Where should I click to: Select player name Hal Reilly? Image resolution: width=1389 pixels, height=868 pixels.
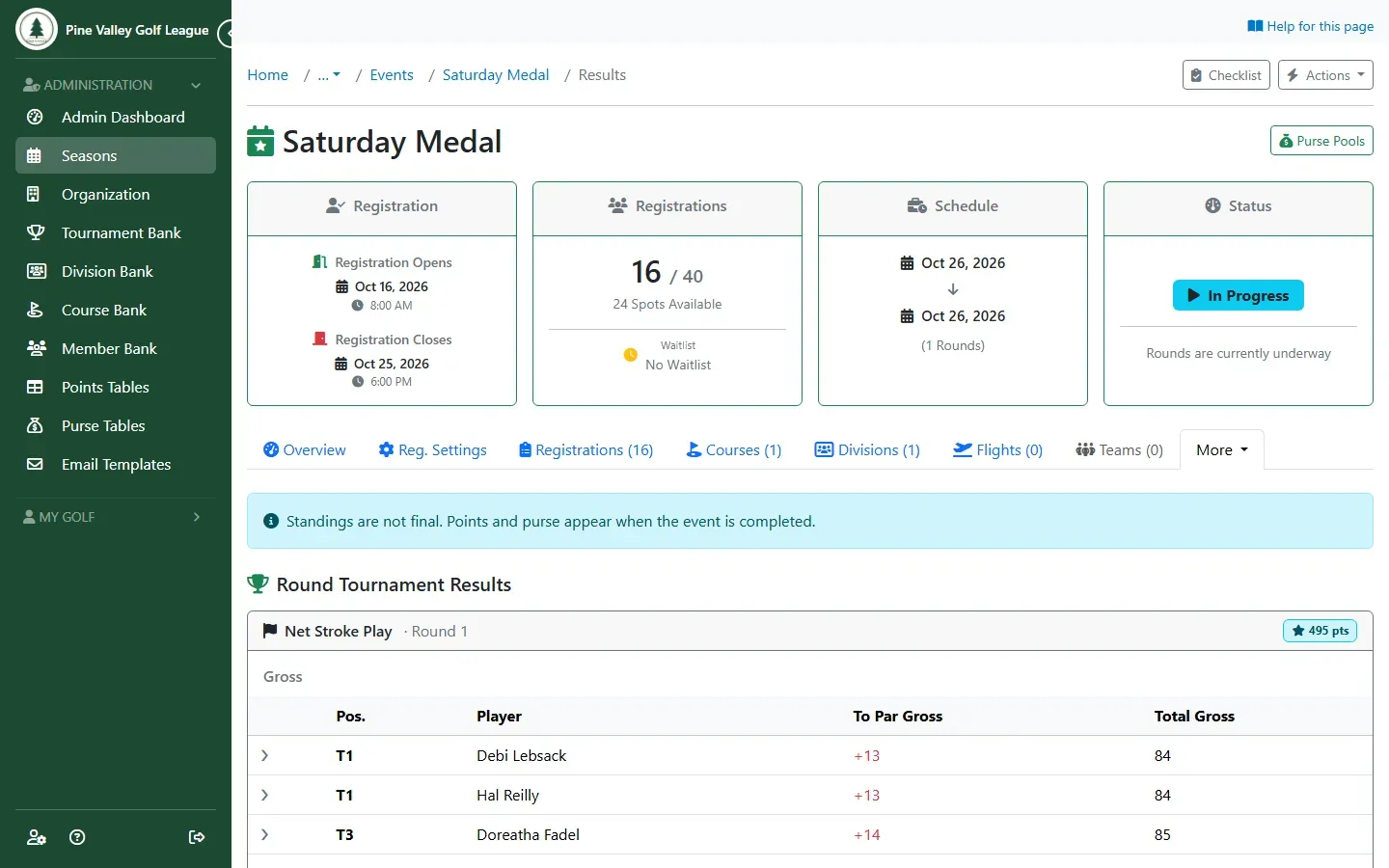[507, 795]
